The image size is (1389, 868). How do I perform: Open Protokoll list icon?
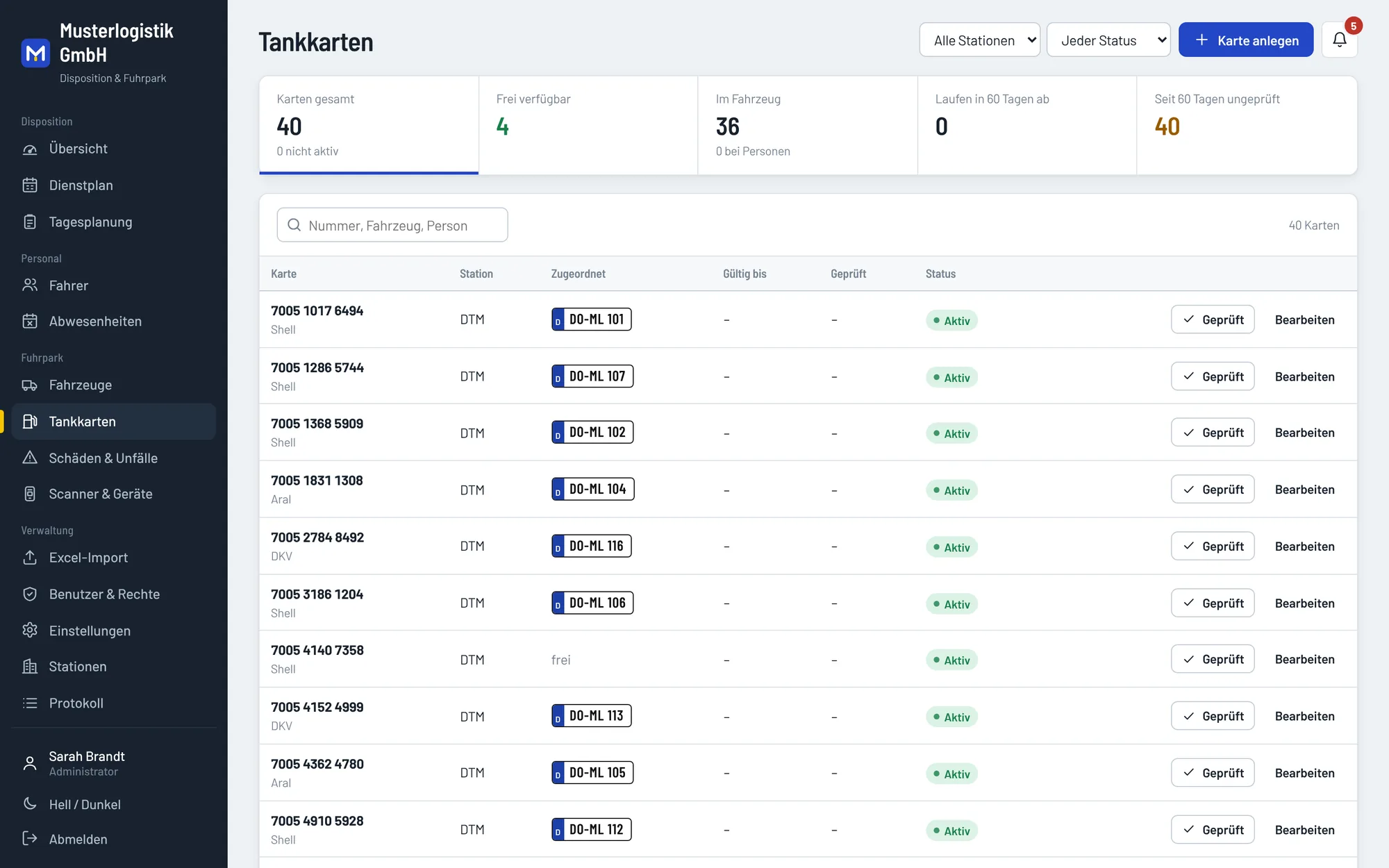(x=30, y=703)
